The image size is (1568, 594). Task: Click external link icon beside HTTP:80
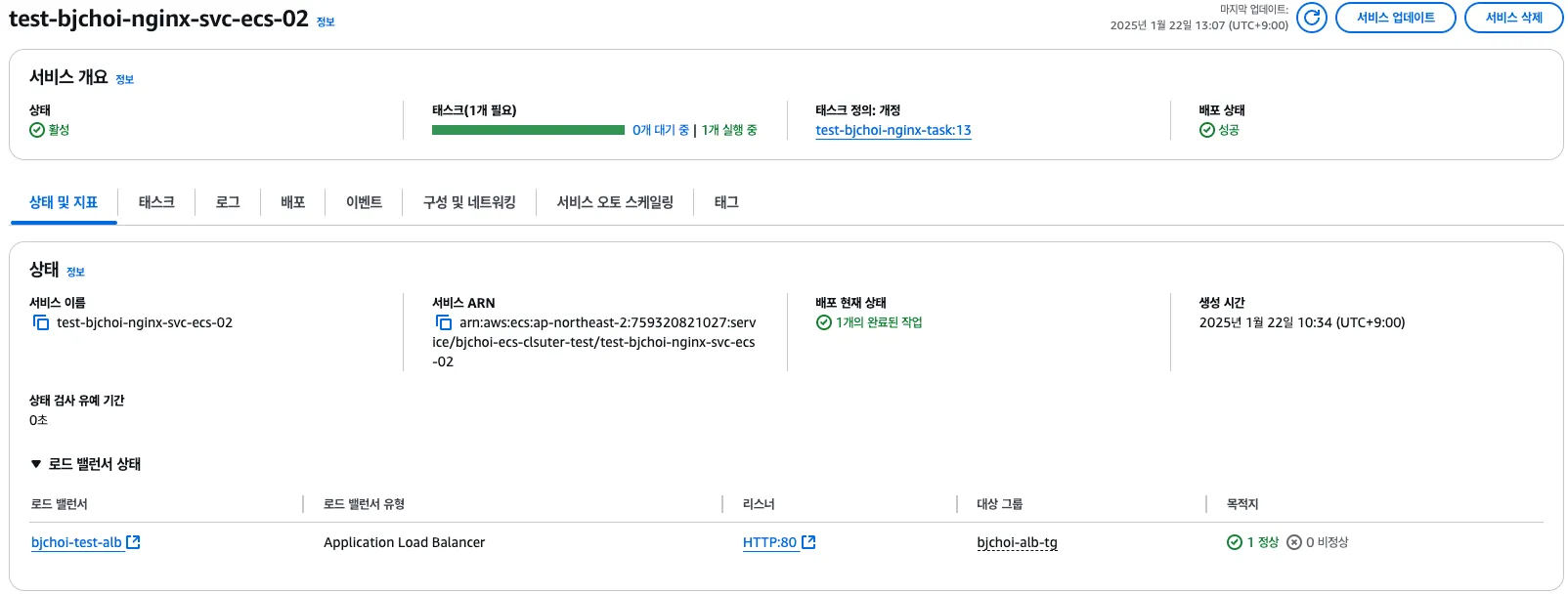click(808, 542)
